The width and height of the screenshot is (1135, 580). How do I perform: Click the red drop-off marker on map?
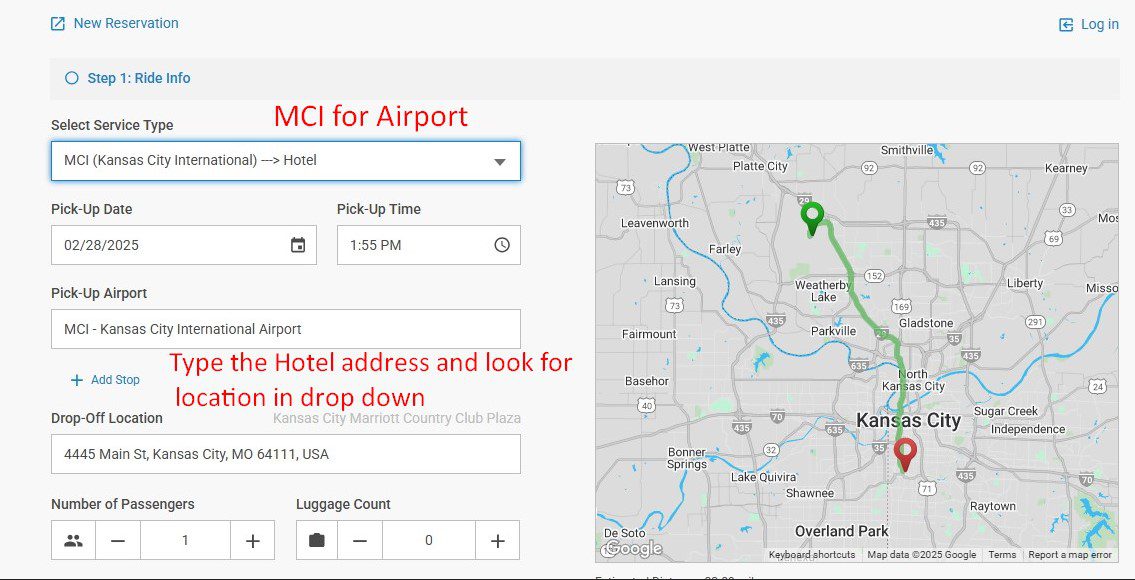[905, 455]
